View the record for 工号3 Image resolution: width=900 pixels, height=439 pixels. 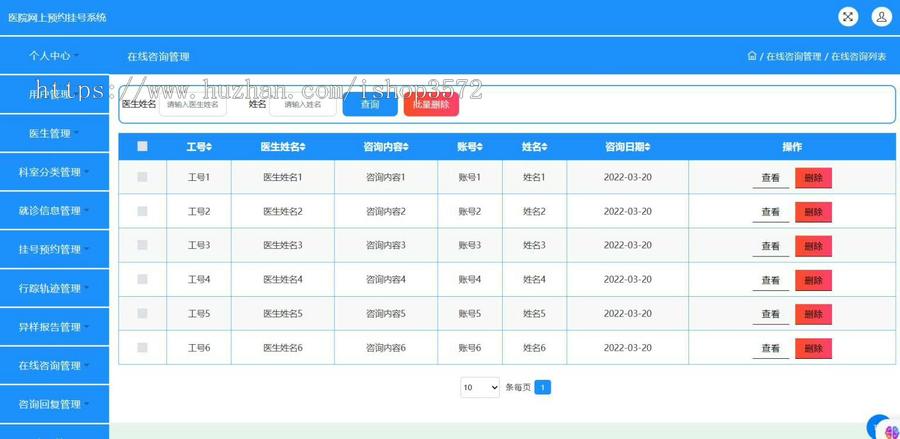[x=770, y=246]
